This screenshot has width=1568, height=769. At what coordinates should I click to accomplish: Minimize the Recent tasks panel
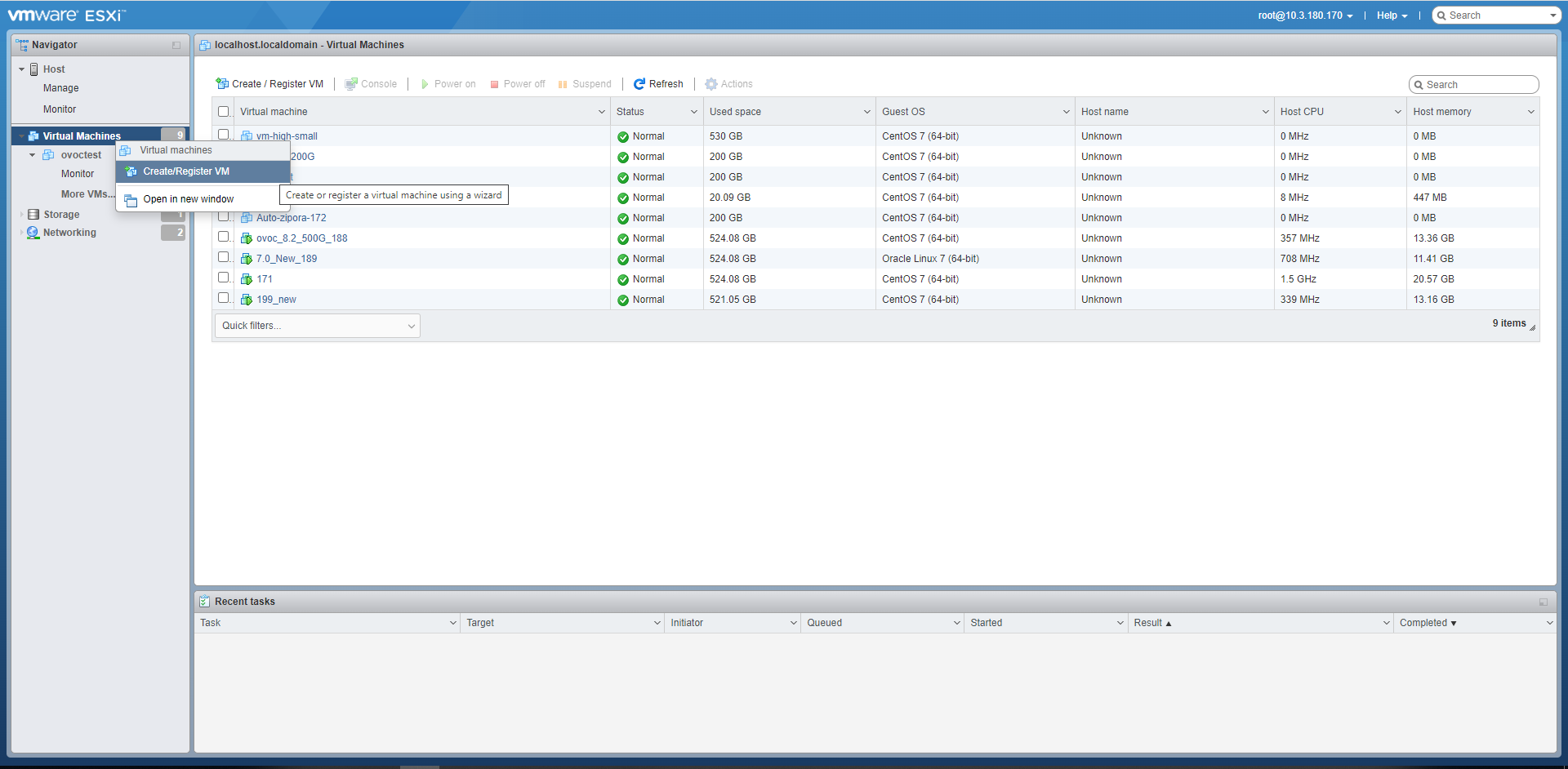[1543, 602]
